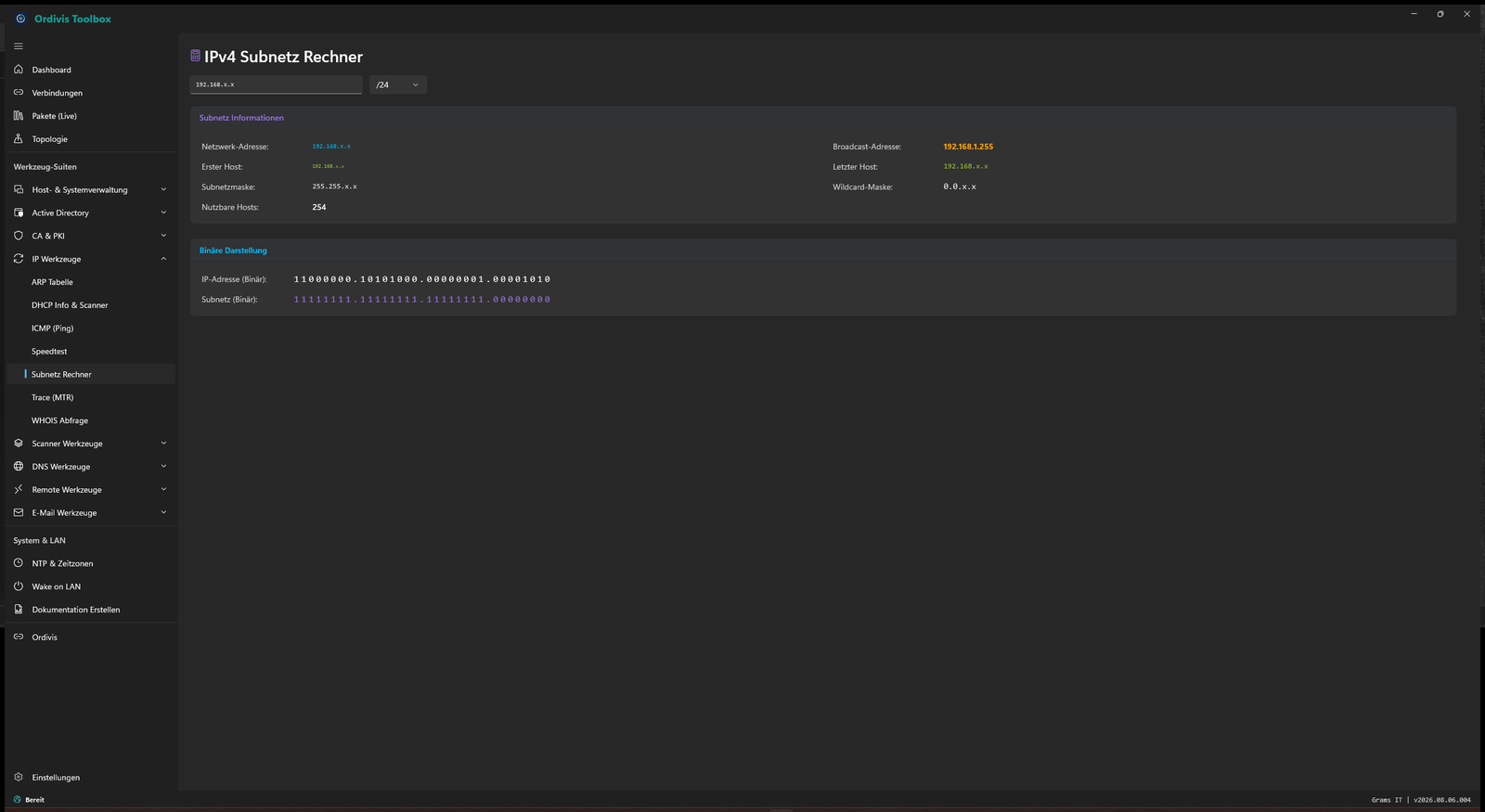Click the Letzter Host value

tap(965, 166)
